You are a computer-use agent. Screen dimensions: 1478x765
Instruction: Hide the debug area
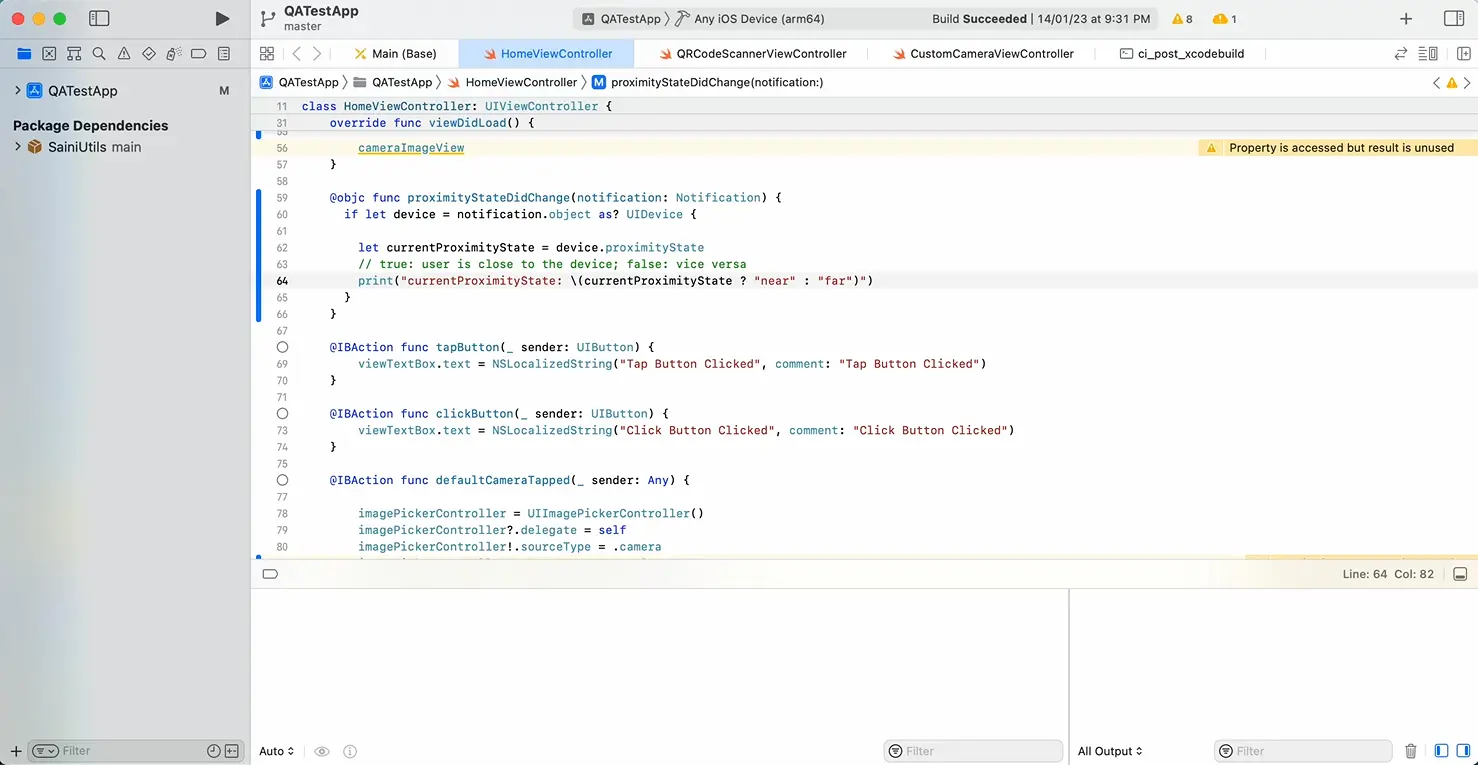tap(1460, 574)
